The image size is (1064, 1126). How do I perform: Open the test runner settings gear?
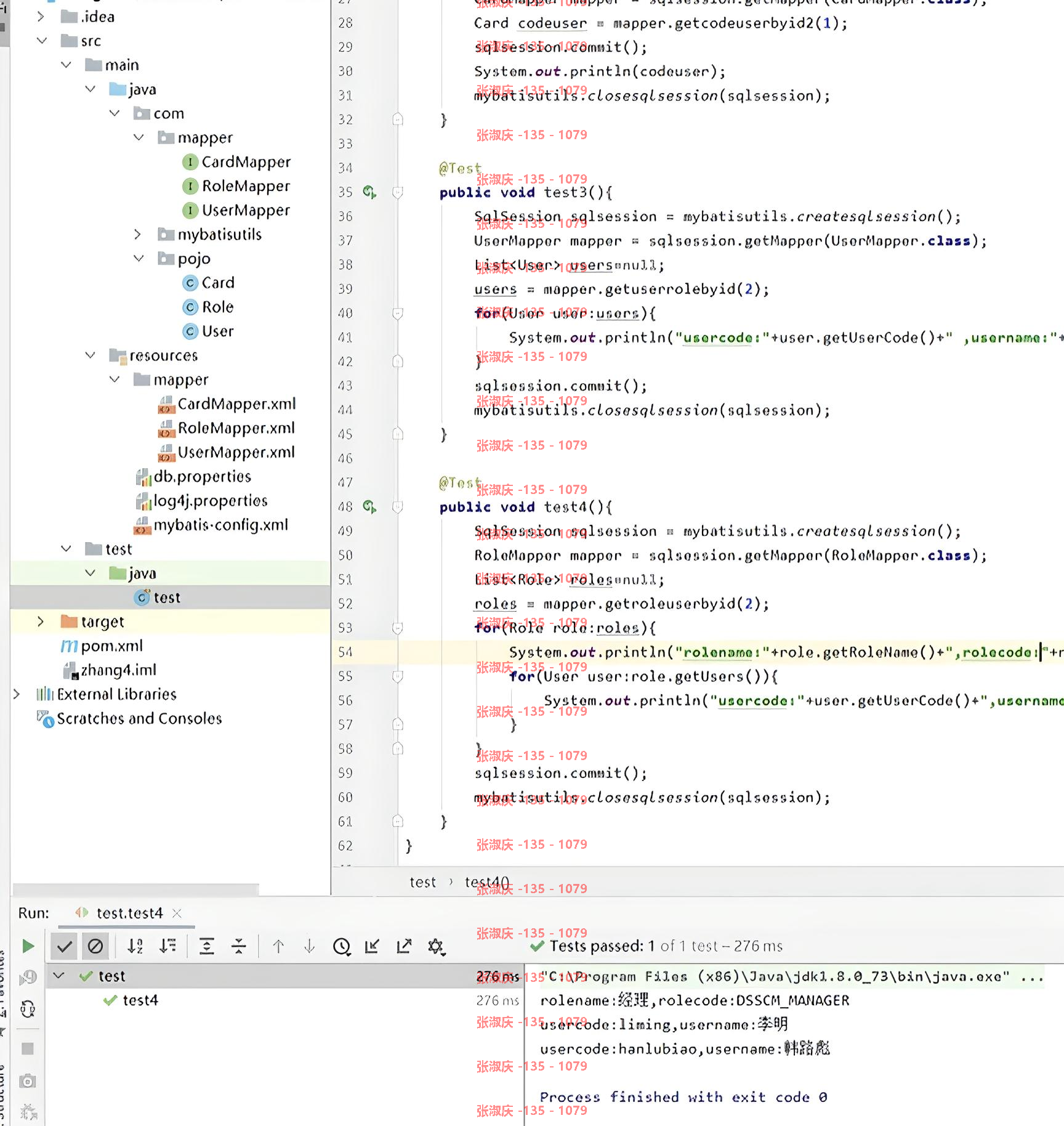point(436,947)
